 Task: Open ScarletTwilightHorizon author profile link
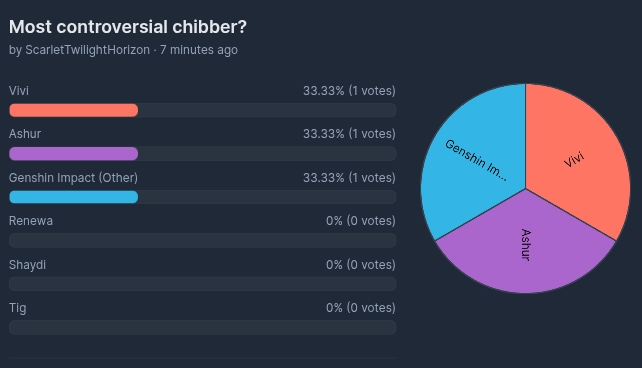(88, 50)
